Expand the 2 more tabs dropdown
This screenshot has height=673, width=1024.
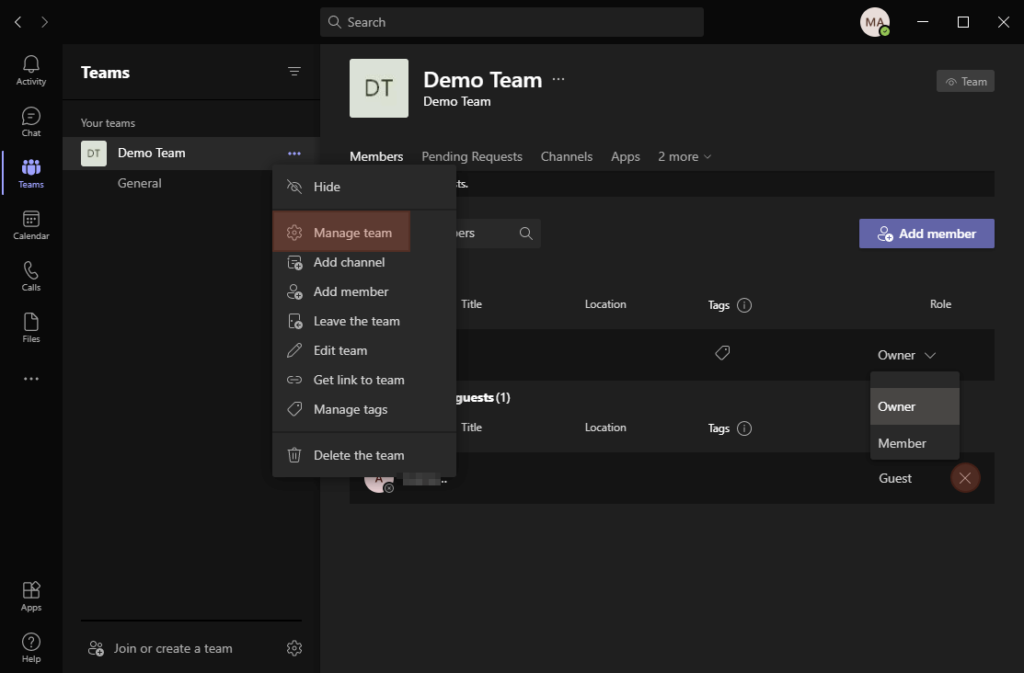tap(684, 157)
